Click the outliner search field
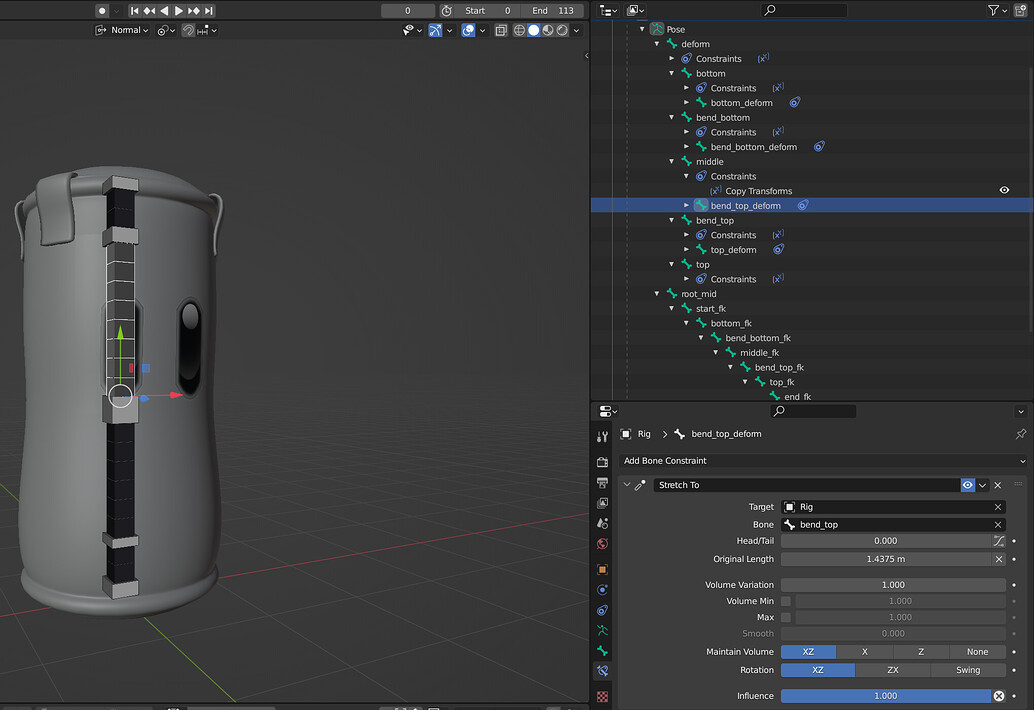The width and height of the screenshot is (1034, 710). pyautogui.click(x=805, y=10)
